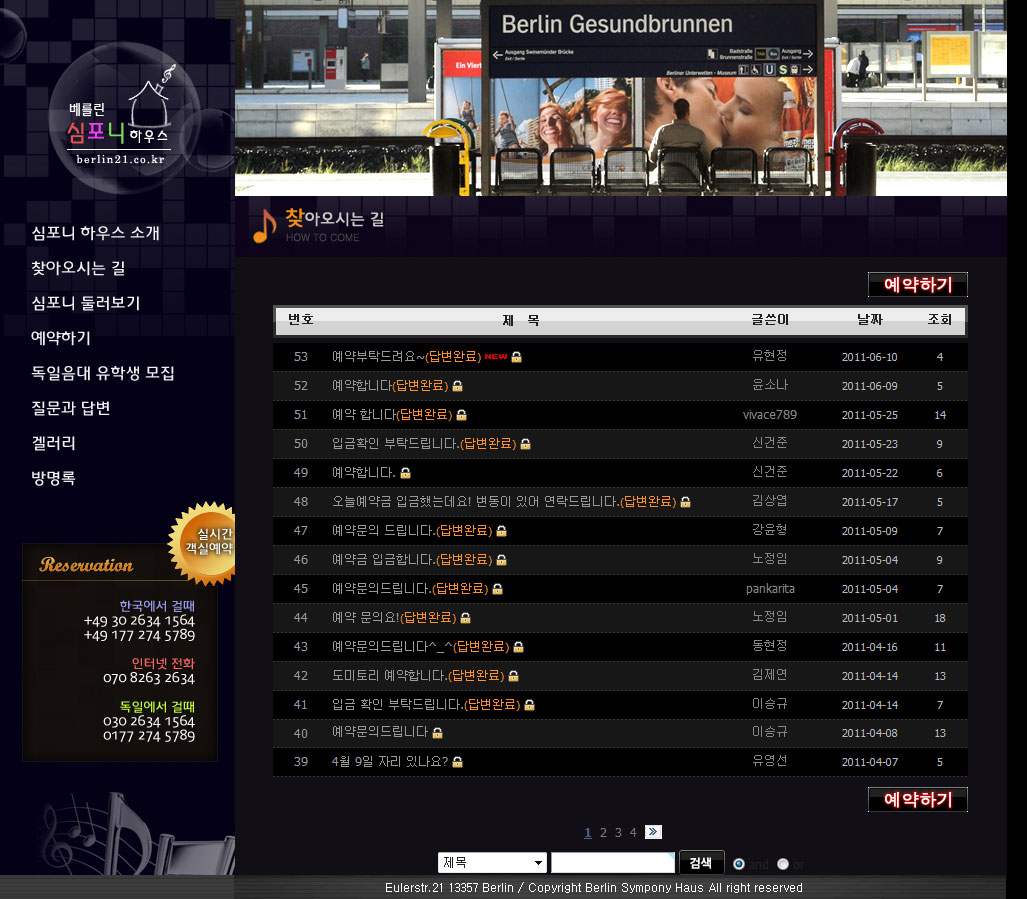The height and width of the screenshot is (899, 1027).
Task: Click the top 예약하기 red button
Action: tap(918, 284)
